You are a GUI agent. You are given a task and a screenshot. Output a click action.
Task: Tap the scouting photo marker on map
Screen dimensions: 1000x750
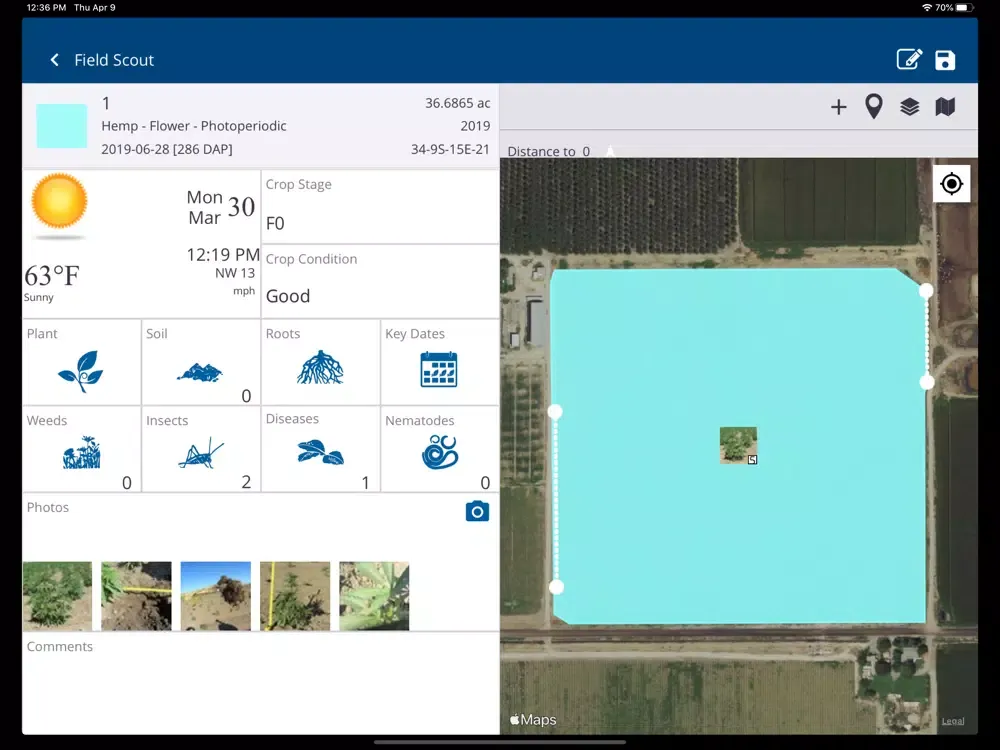click(x=739, y=445)
